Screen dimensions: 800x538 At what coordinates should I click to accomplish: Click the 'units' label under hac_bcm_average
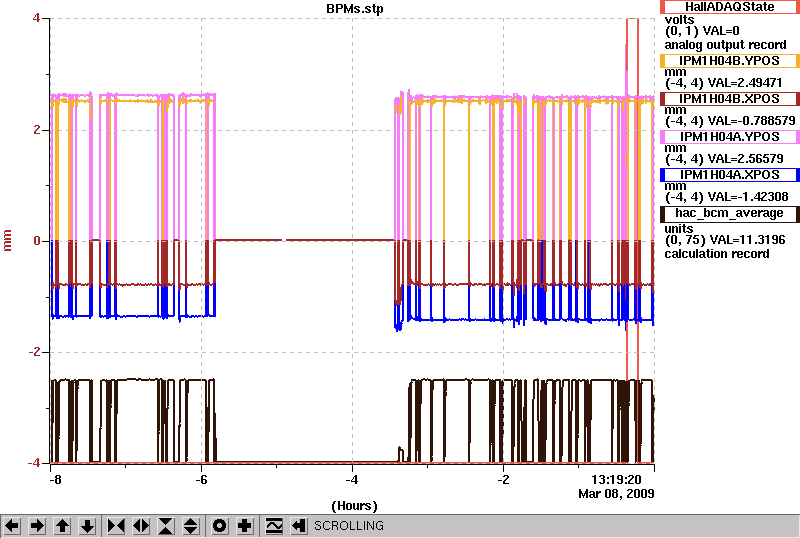tap(679, 229)
